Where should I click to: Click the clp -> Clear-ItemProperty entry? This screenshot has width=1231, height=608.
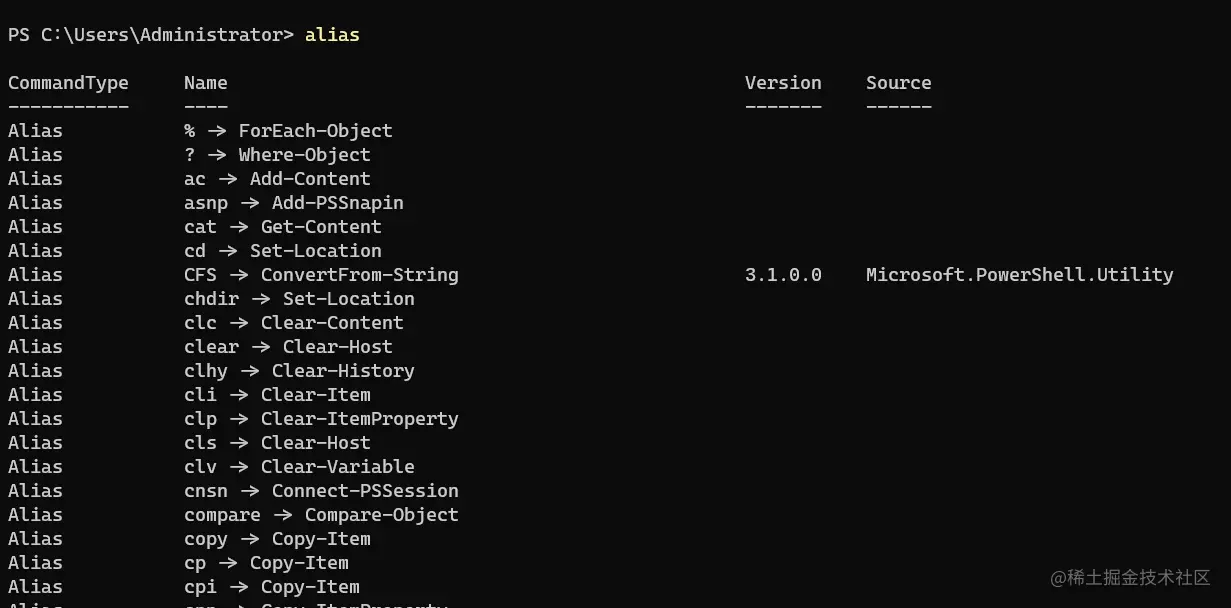pos(321,419)
